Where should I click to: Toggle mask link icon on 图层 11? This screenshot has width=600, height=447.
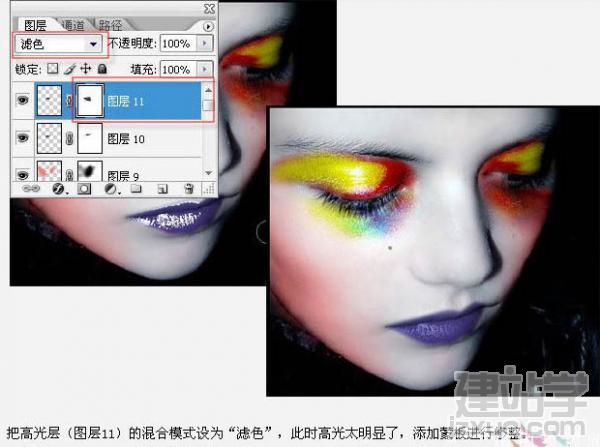click(x=69, y=101)
